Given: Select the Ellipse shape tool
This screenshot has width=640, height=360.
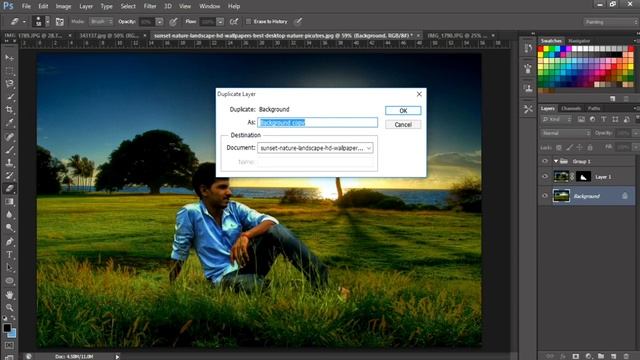Looking at the screenshot, I should click(9, 281).
